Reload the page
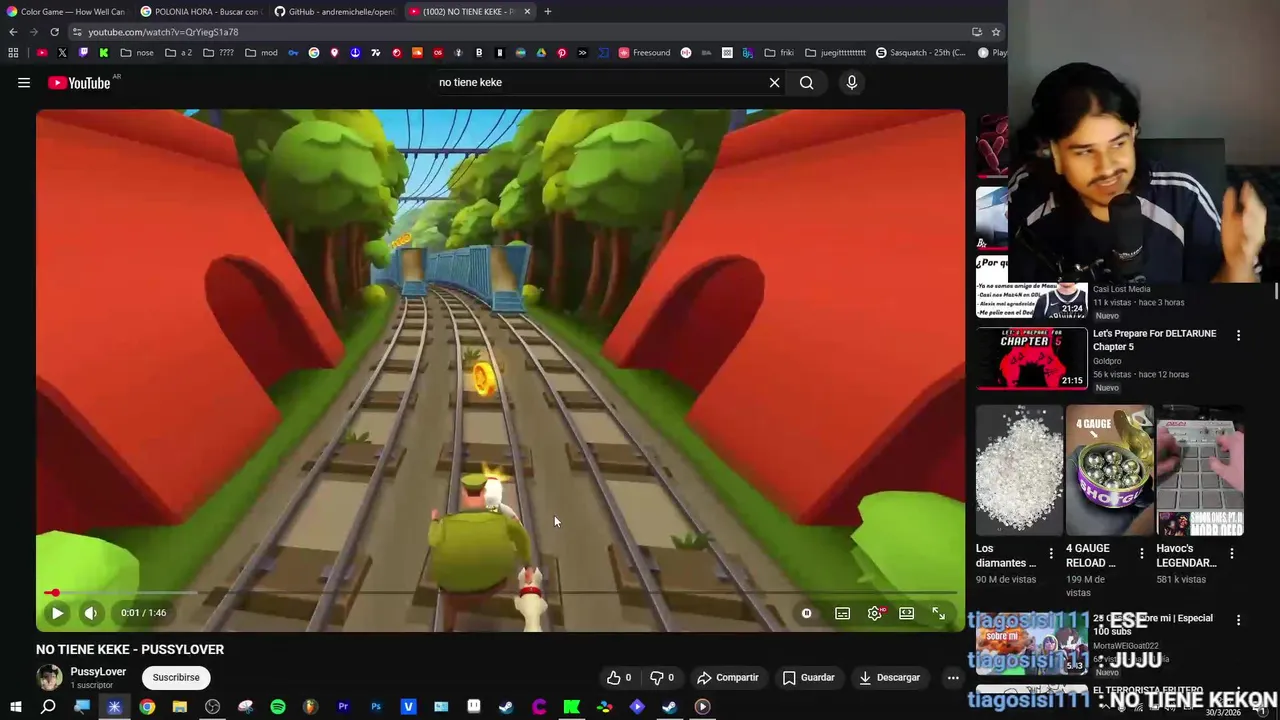Viewport: 1280px width, 720px height. click(54, 32)
